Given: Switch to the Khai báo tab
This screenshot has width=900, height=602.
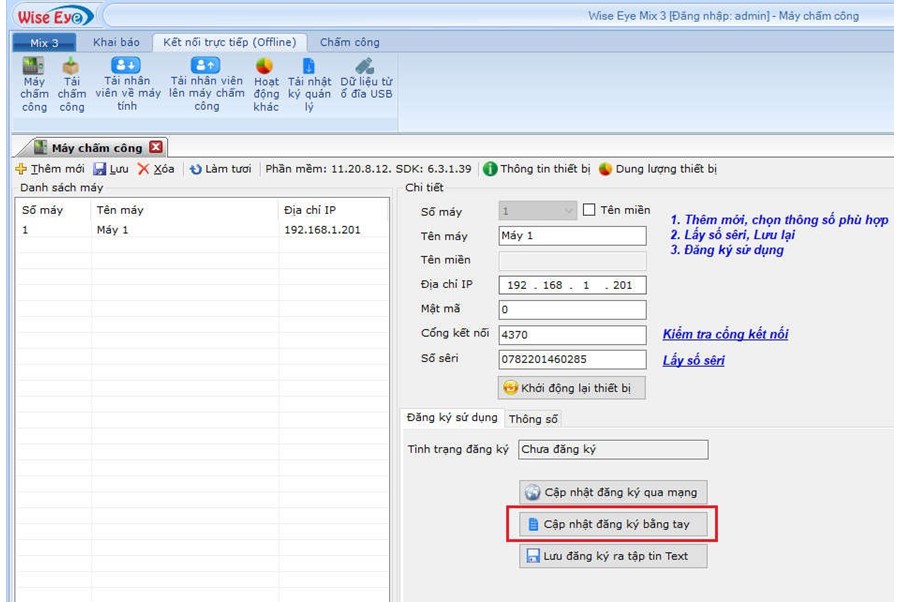Looking at the screenshot, I should pos(116,42).
